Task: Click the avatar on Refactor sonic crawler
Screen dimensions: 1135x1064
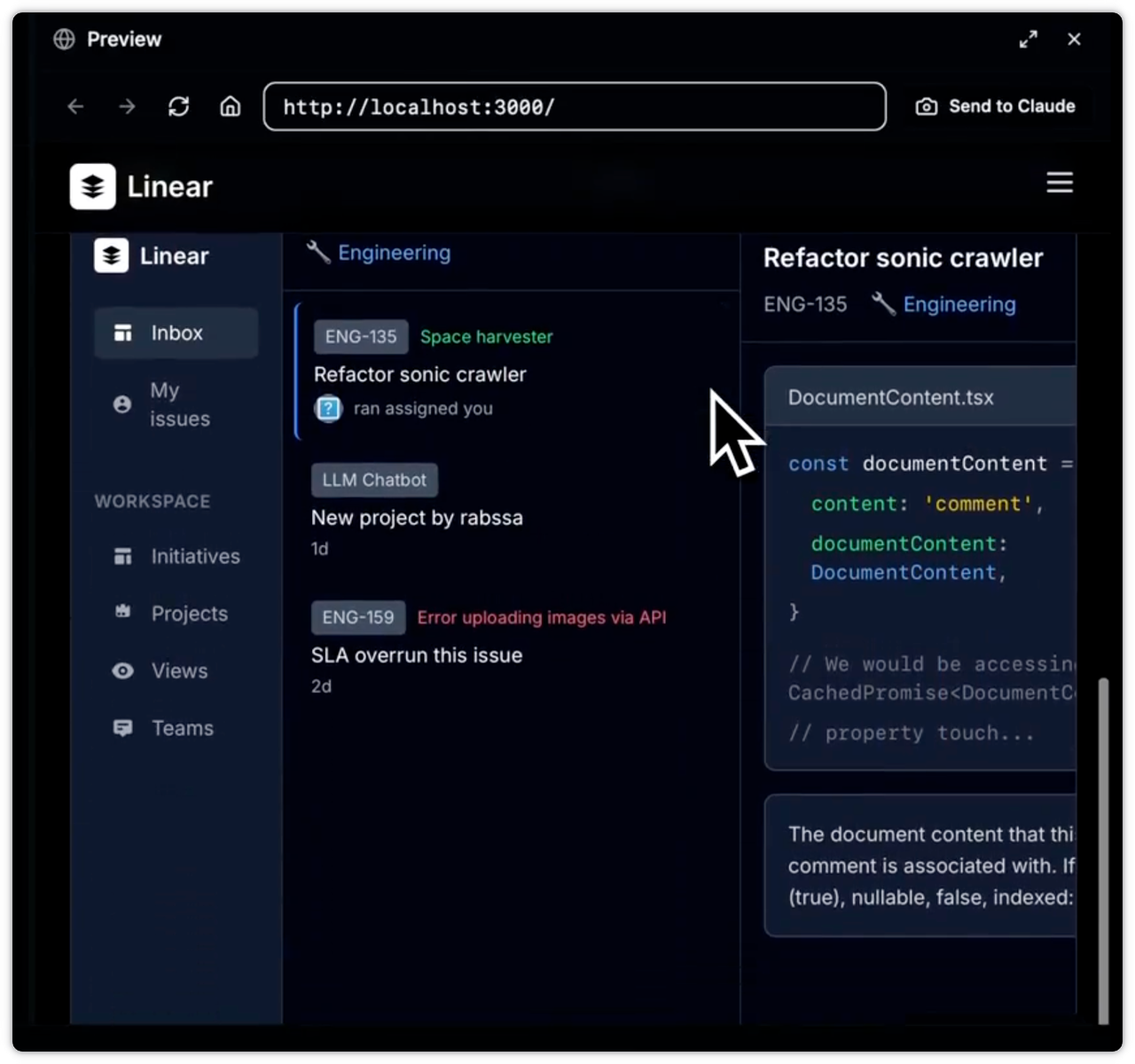Action: tap(328, 409)
